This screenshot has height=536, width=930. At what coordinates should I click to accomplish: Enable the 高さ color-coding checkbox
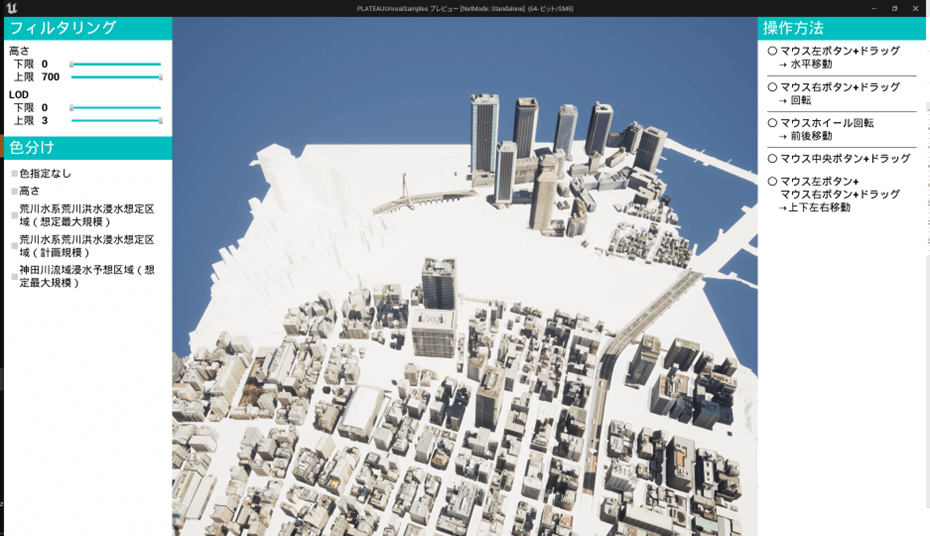(x=15, y=191)
